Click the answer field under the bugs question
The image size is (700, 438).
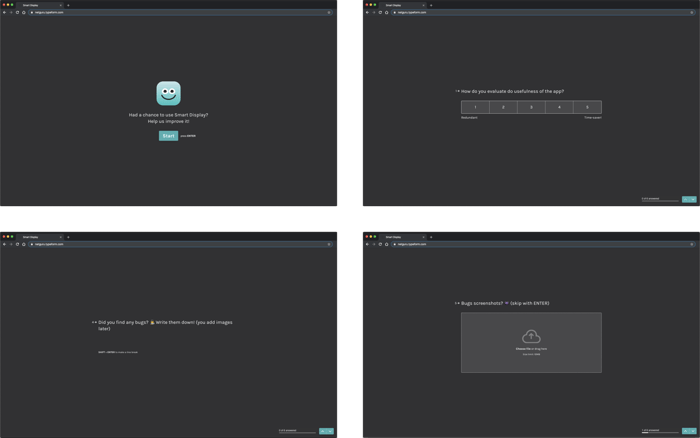tap(165, 342)
